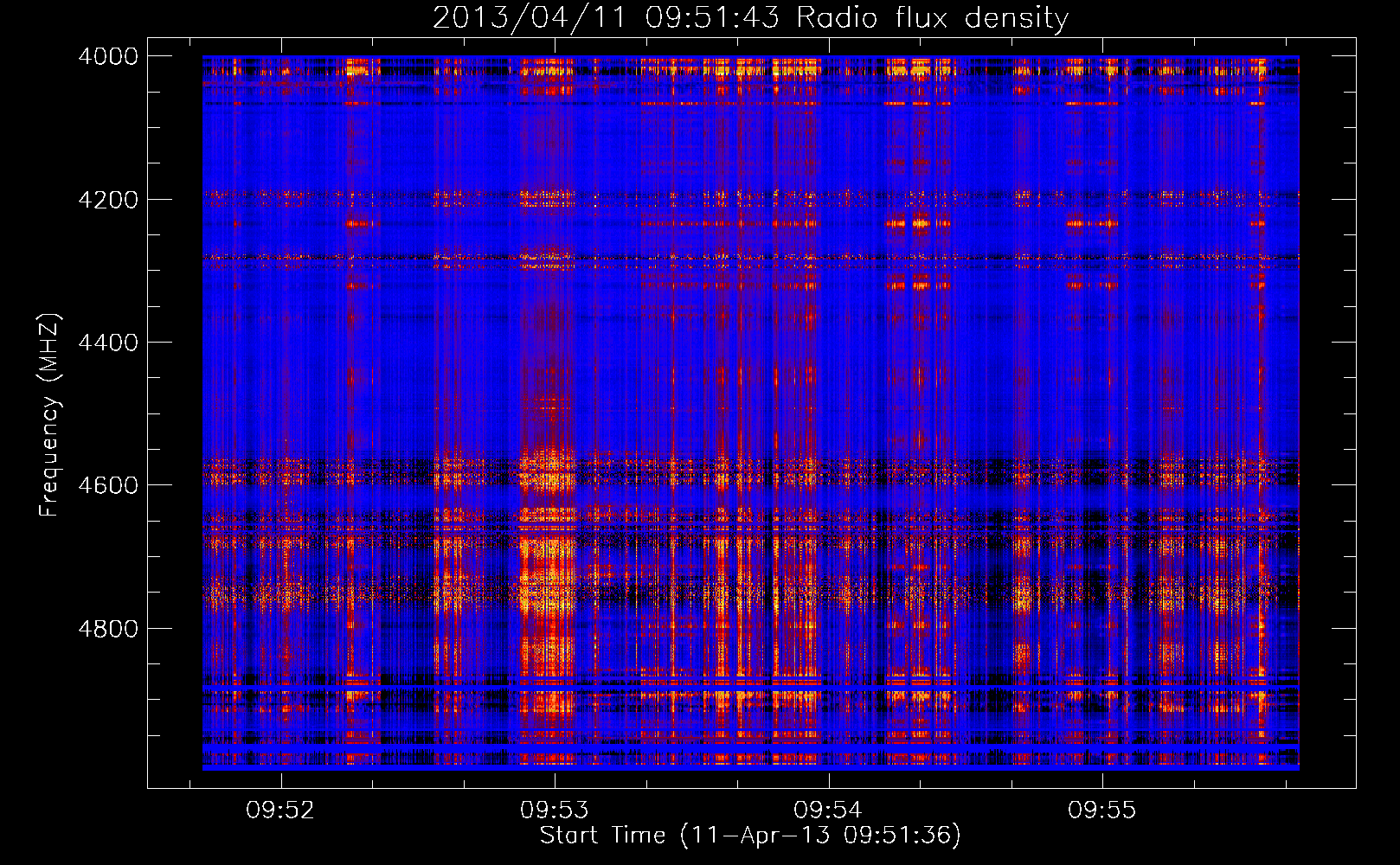Select the 4000 frequency tick label
The height and width of the screenshot is (865, 1400).
[x=108, y=56]
